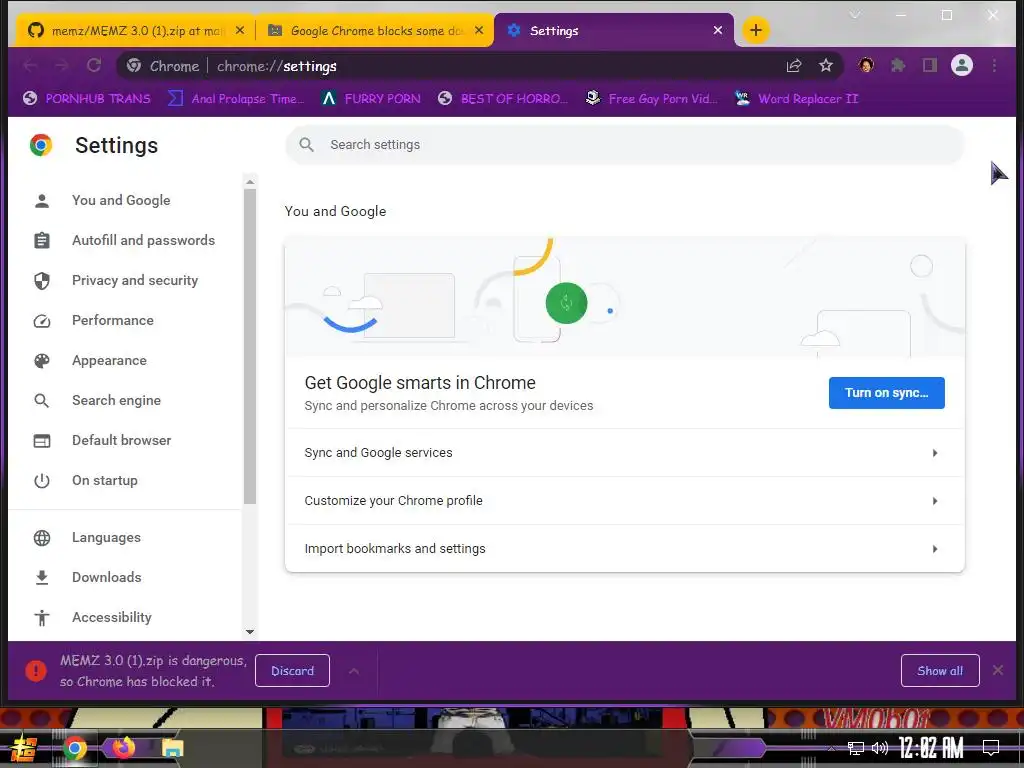Open the BEST OF HORRO... bookmark
Screen dimensions: 1024x768
tap(503, 99)
